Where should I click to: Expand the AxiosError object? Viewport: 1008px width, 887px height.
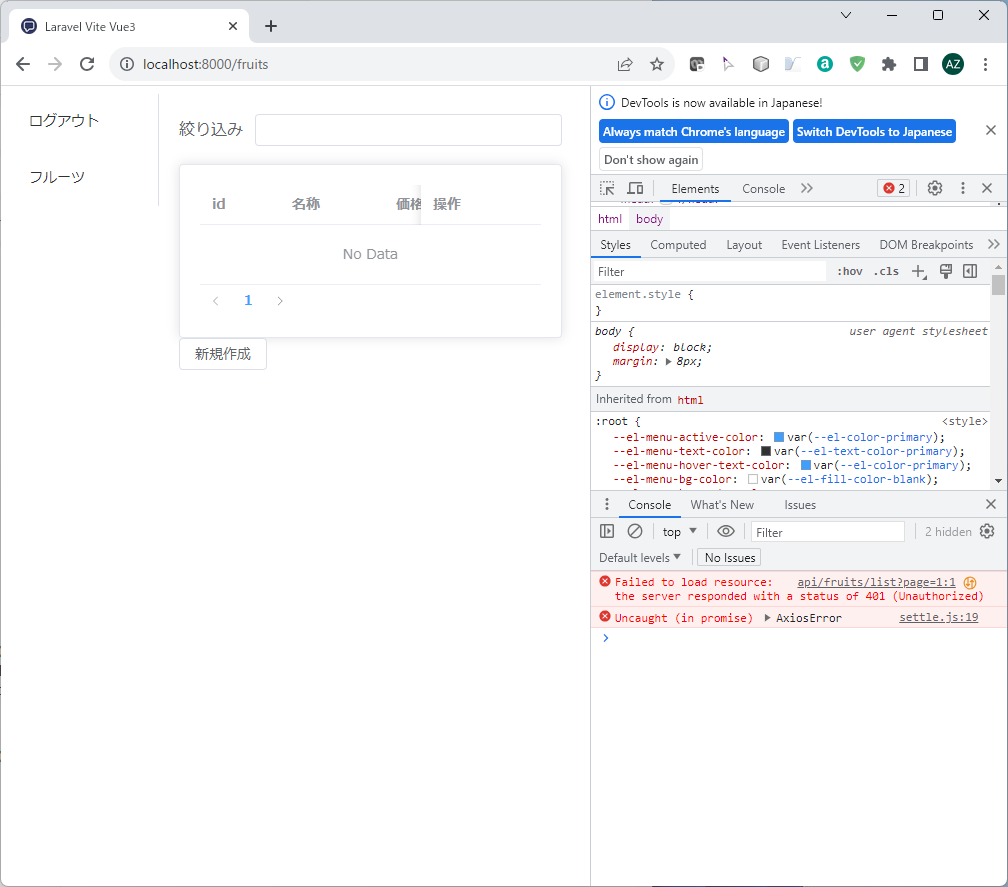767,618
